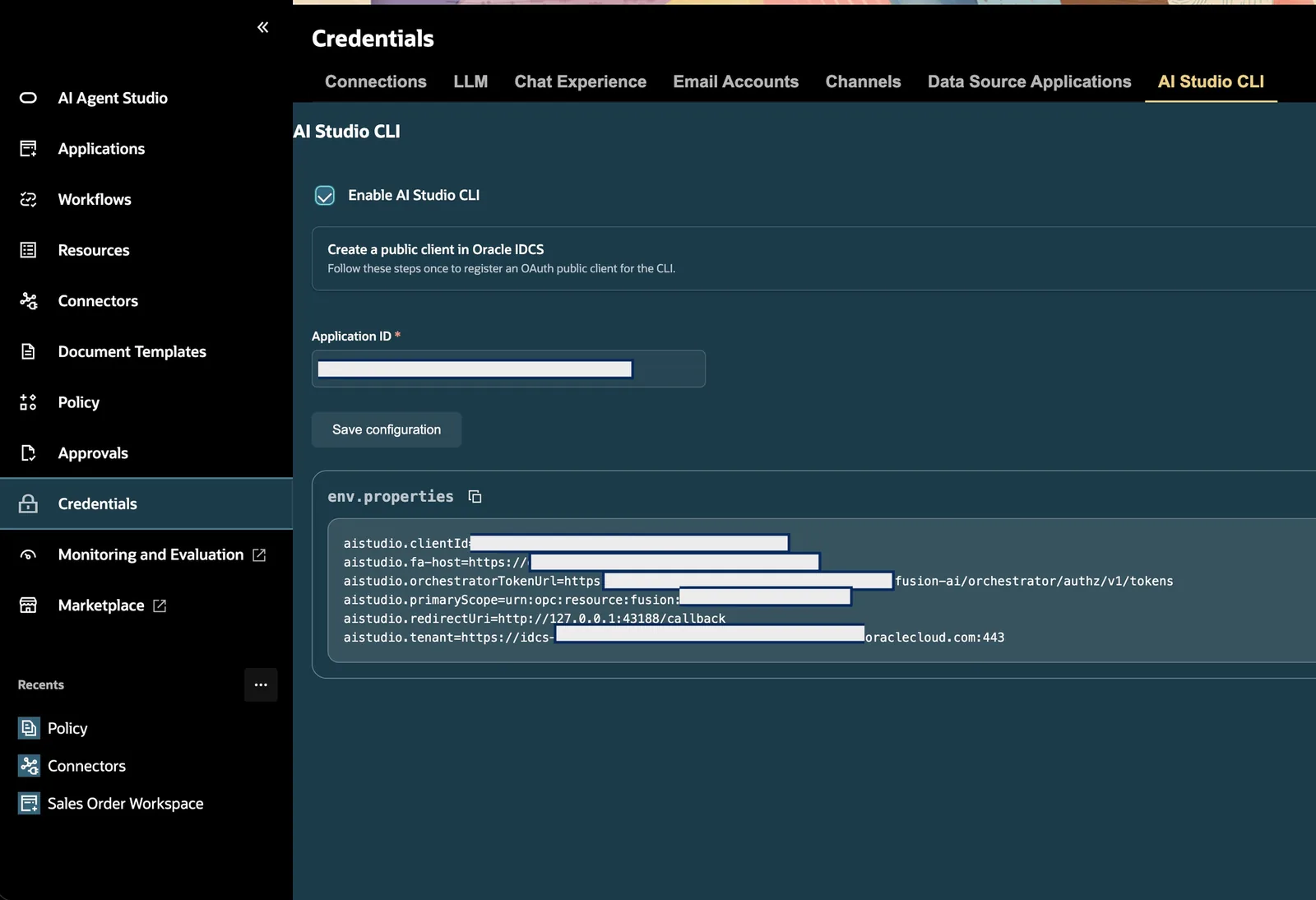This screenshot has width=1316, height=900.
Task: Switch to the LLM tab
Action: (470, 81)
